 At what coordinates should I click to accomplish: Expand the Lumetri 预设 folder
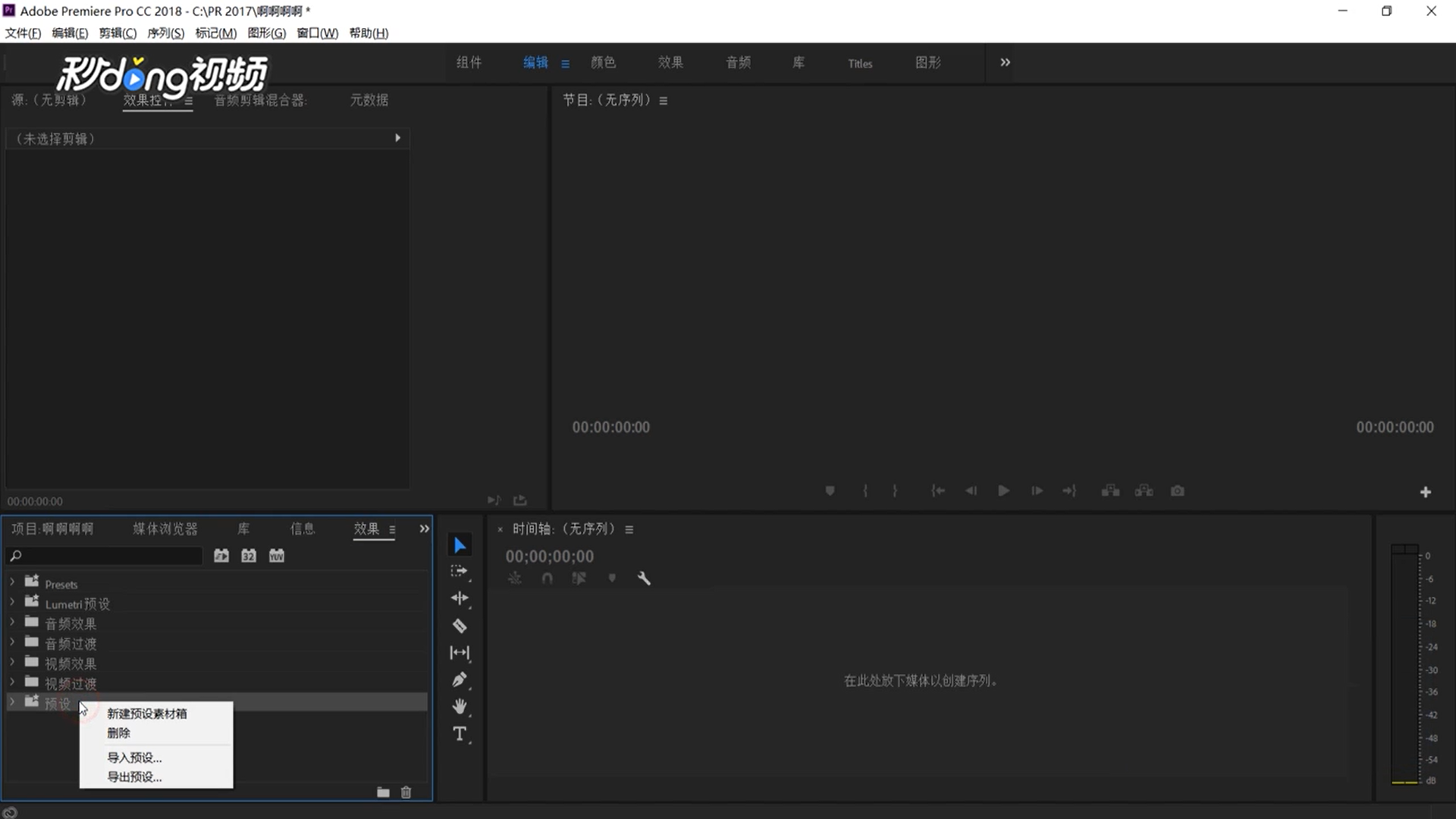[x=12, y=602]
